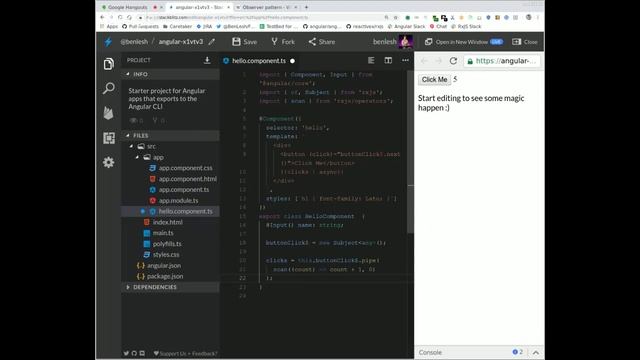Switch to hello.component.ts editor tab
640x360 pixels.
[259, 61]
